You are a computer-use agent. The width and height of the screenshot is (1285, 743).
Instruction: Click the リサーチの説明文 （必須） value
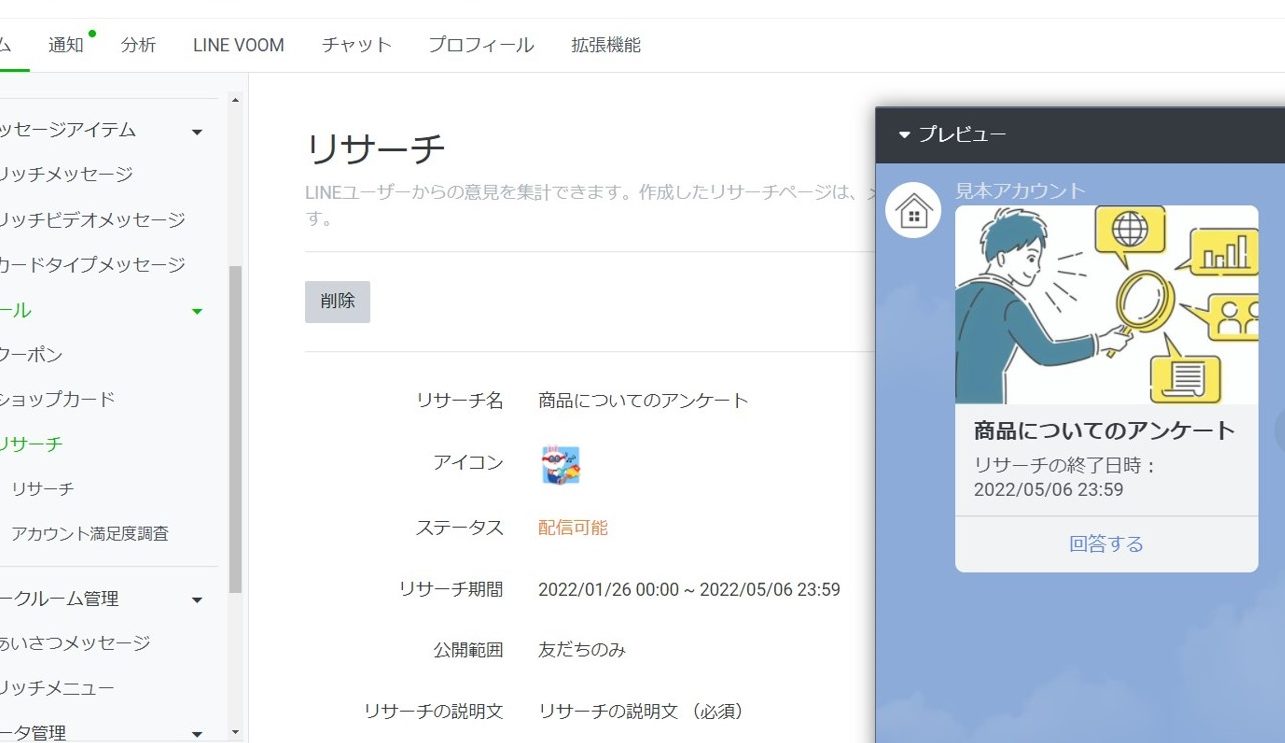(640, 712)
